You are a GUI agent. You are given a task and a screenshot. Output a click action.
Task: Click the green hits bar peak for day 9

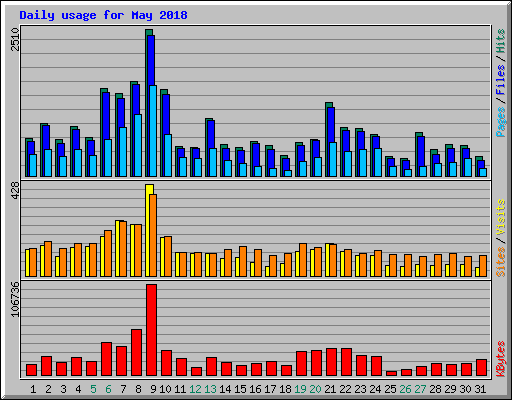tap(149, 32)
